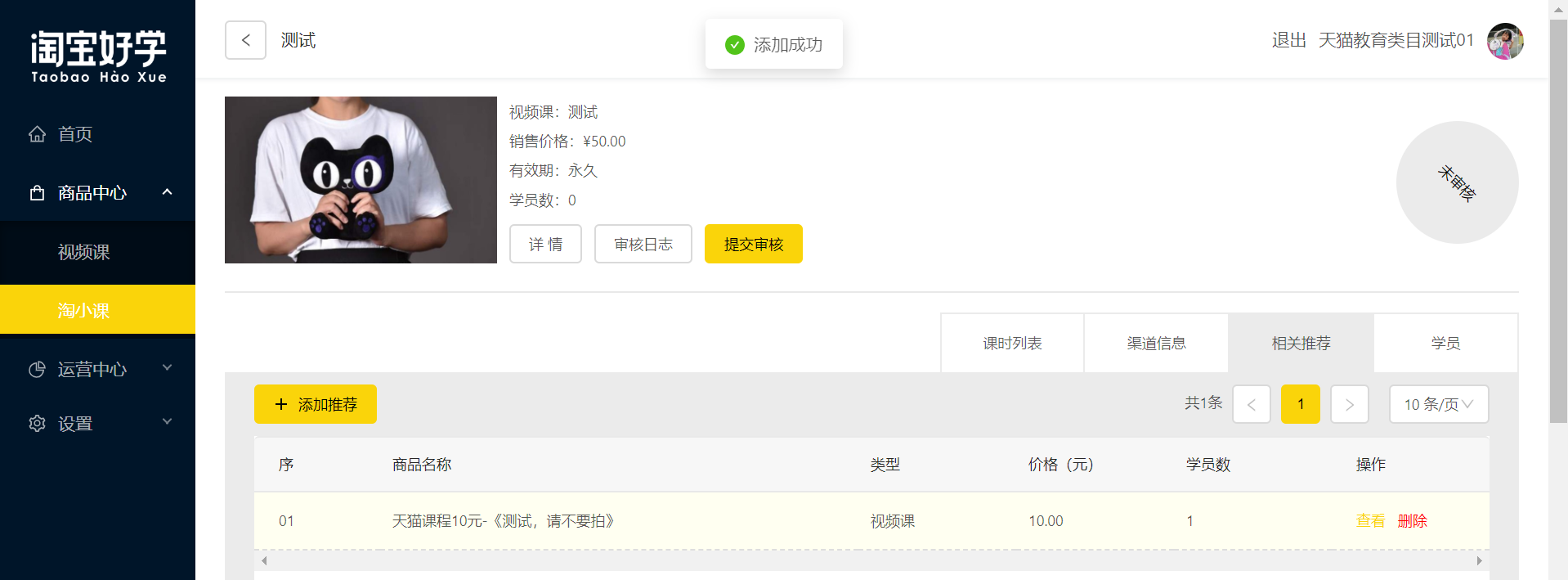1568x580 pixels.
Task: Click 退出 to log out
Action: [1289, 41]
